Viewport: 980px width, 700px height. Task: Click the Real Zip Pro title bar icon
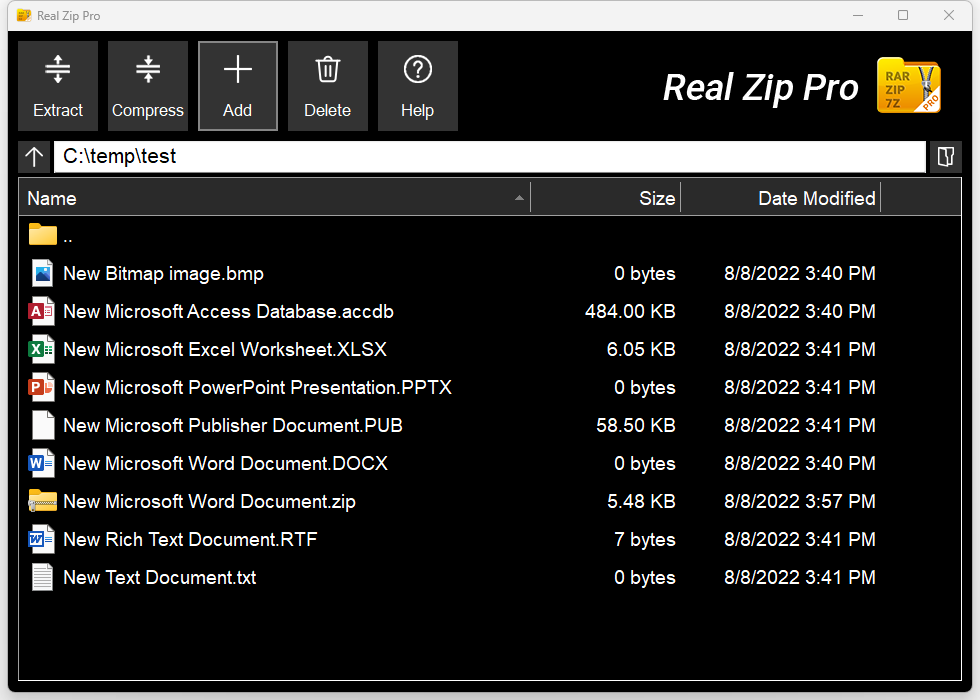click(24, 16)
